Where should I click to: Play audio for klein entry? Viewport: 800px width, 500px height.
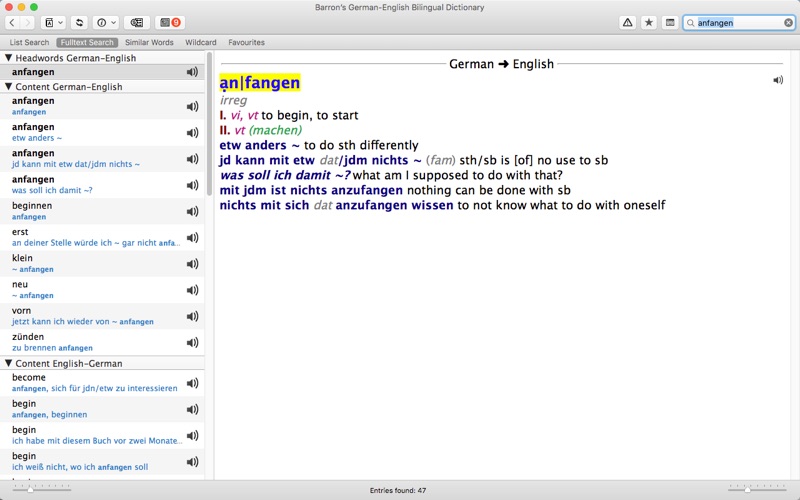192,264
